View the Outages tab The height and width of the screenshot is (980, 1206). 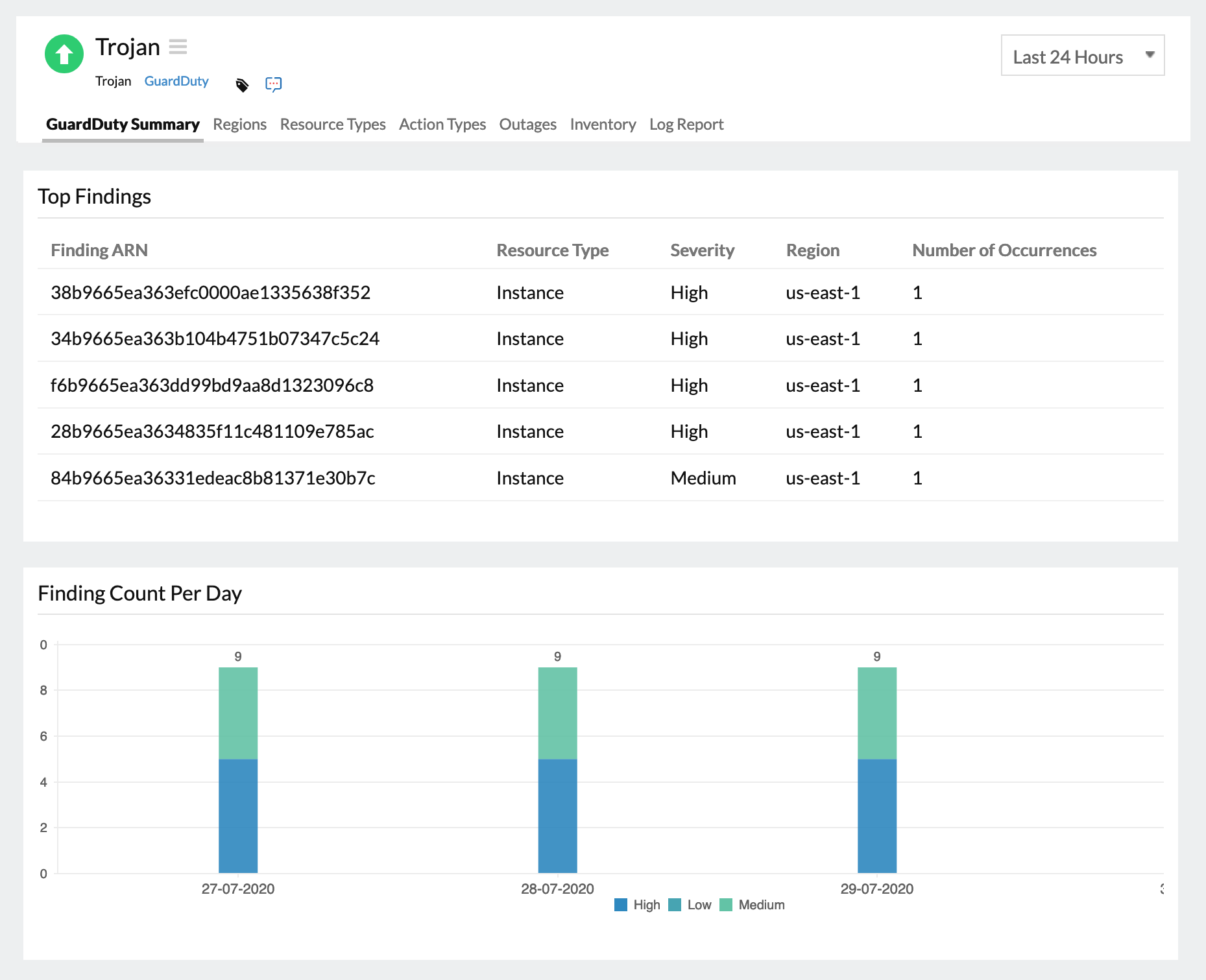click(527, 124)
